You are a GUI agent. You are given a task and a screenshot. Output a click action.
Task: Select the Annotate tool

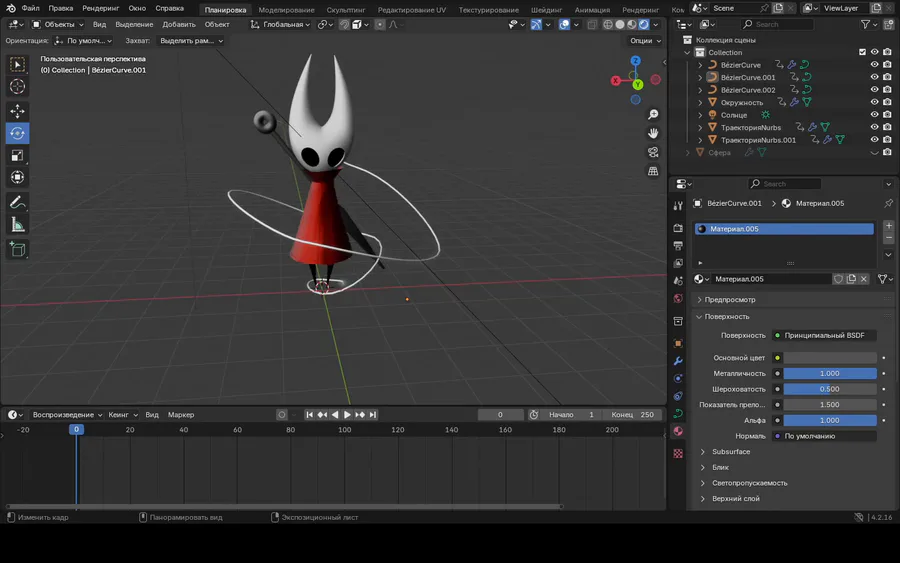17,203
